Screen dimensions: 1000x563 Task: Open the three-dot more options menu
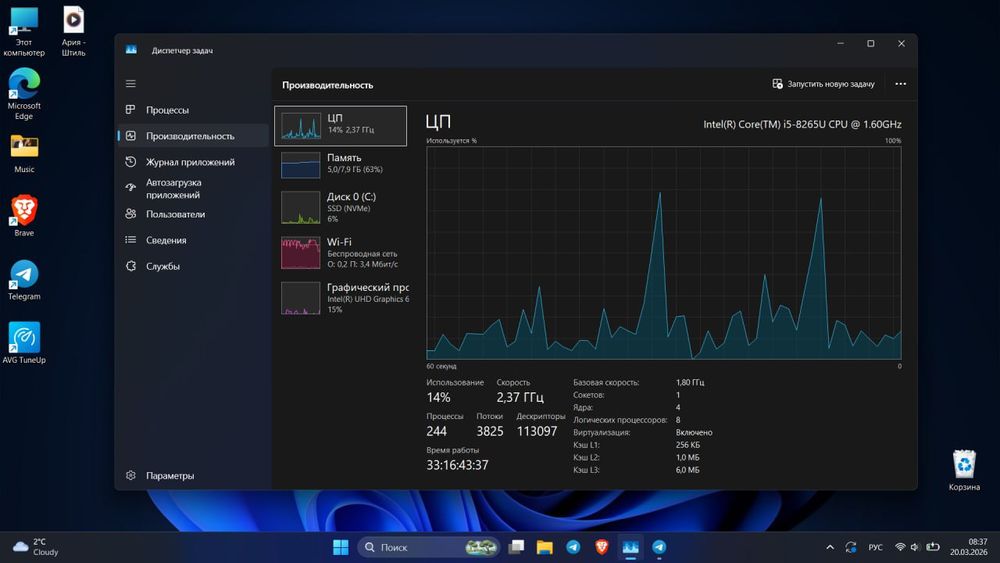point(900,85)
